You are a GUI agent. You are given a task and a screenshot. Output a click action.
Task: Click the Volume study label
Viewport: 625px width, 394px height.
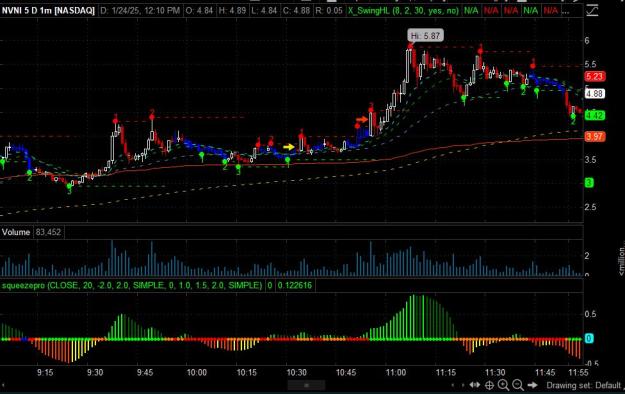16,232
